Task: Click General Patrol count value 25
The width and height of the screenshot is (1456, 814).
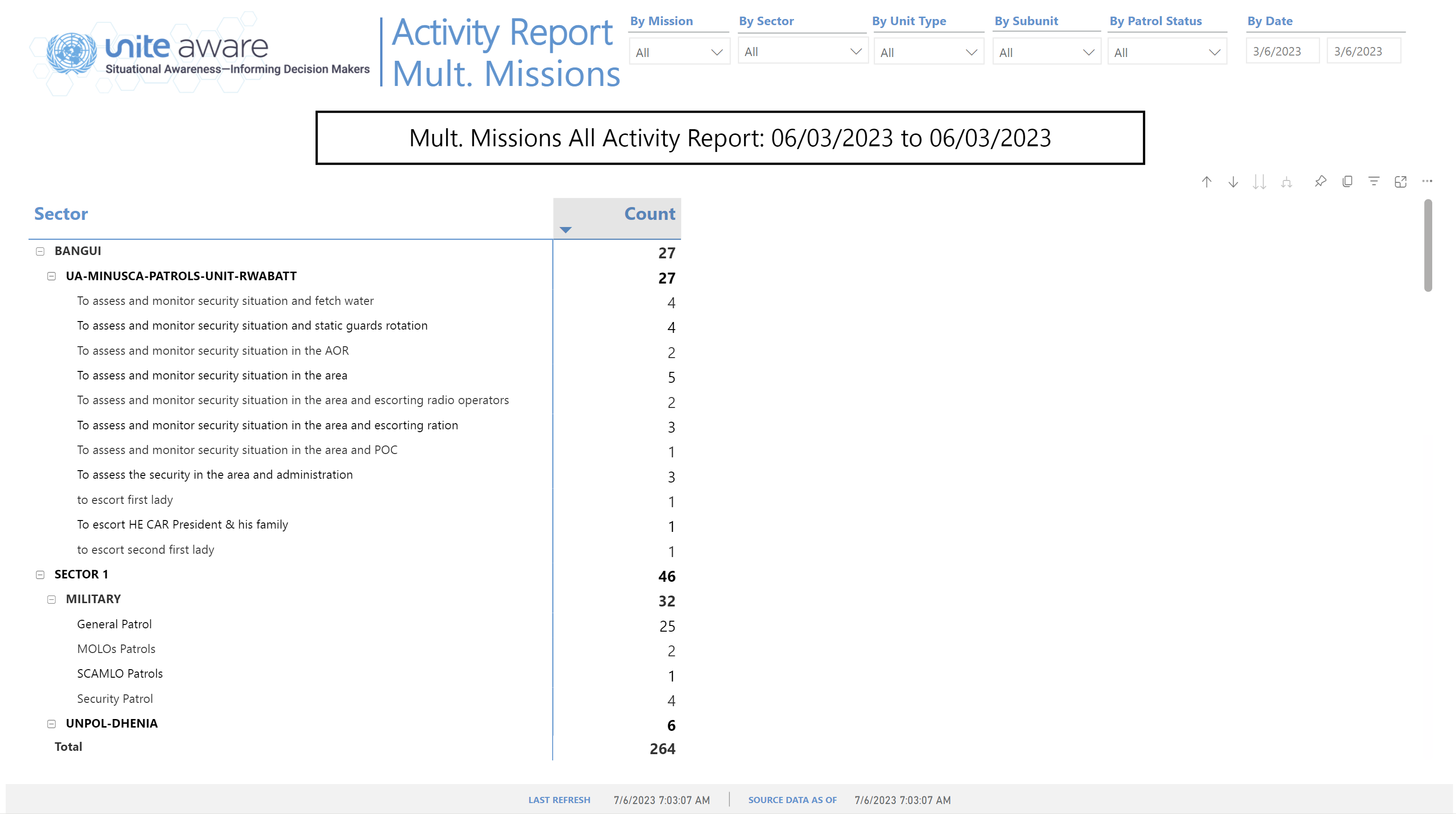Action: pyautogui.click(x=668, y=626)
